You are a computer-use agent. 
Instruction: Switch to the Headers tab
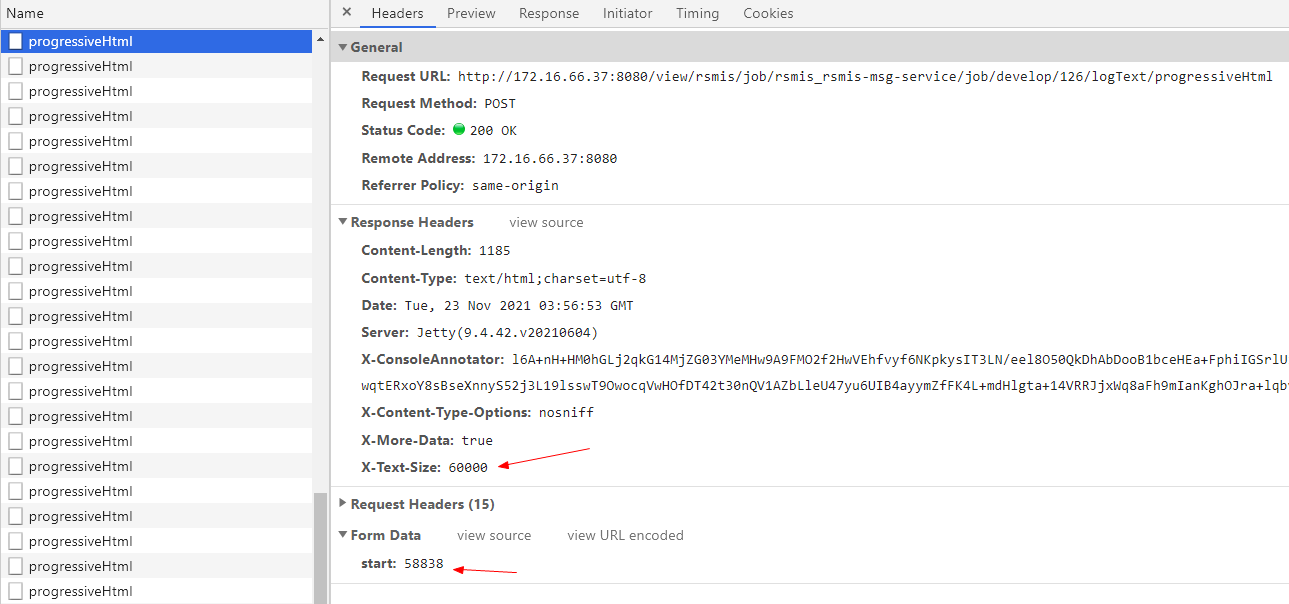[x=397, y=13]
